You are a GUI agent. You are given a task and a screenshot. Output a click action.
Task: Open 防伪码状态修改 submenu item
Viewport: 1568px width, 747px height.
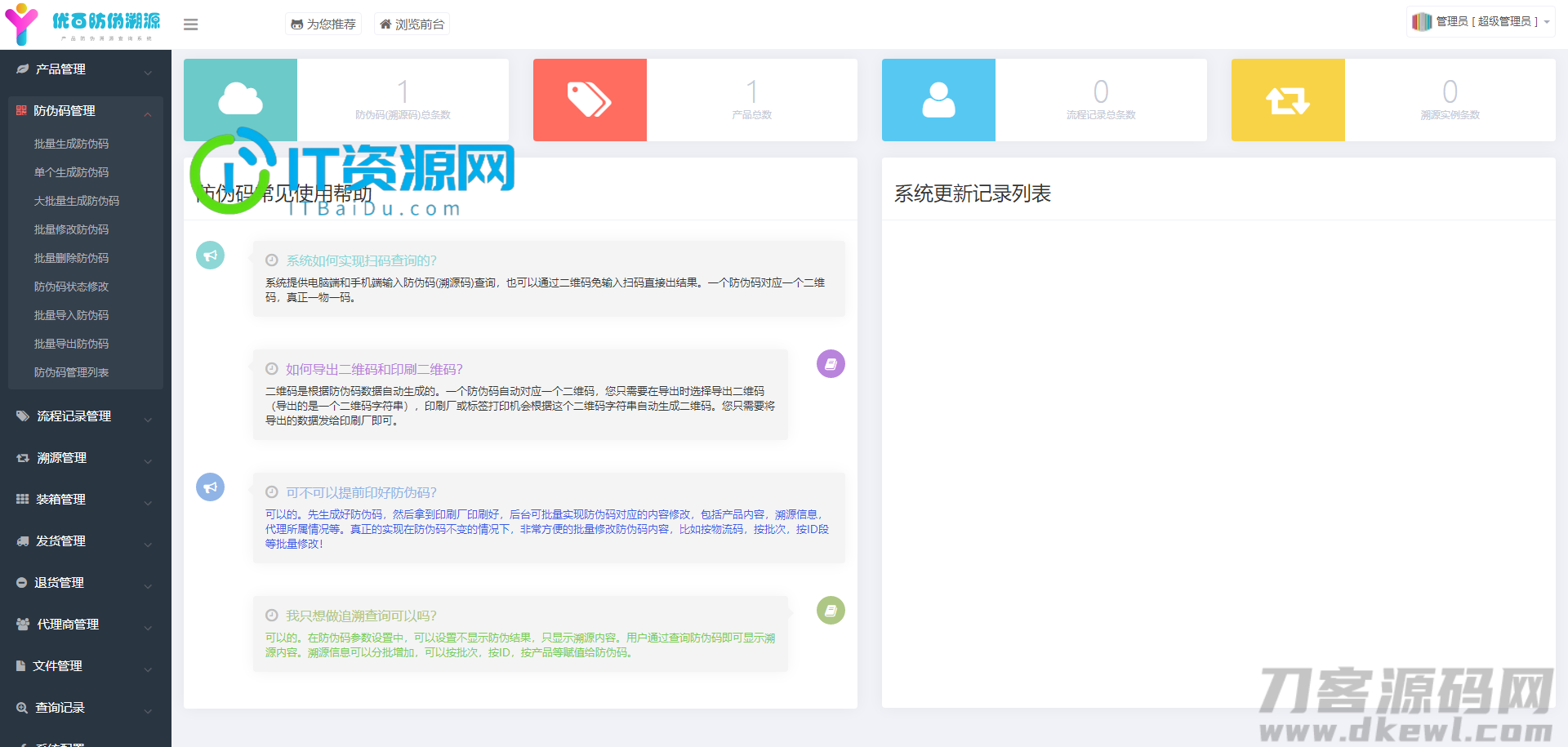pos(71,287)
